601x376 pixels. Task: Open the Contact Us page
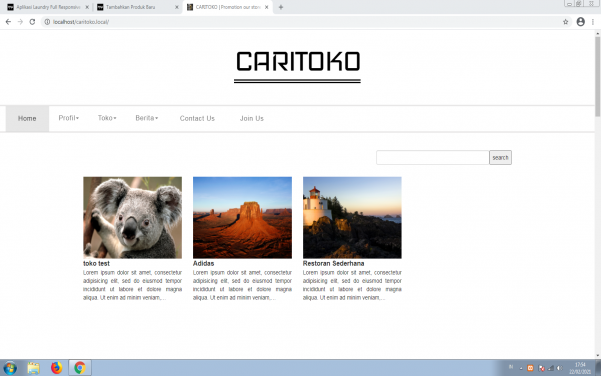click(197, 118)
